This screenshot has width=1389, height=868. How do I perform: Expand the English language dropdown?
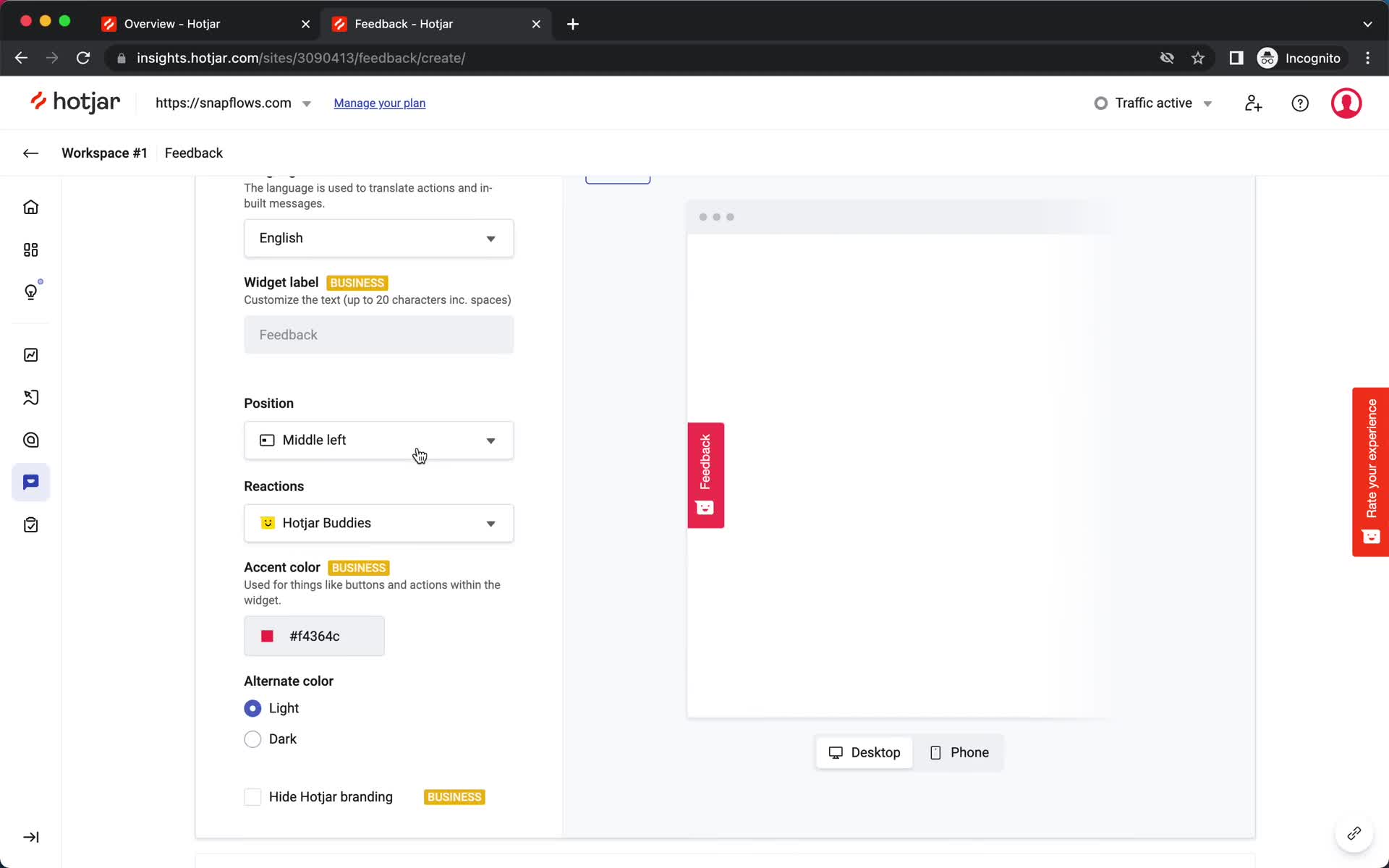[378, 237]
